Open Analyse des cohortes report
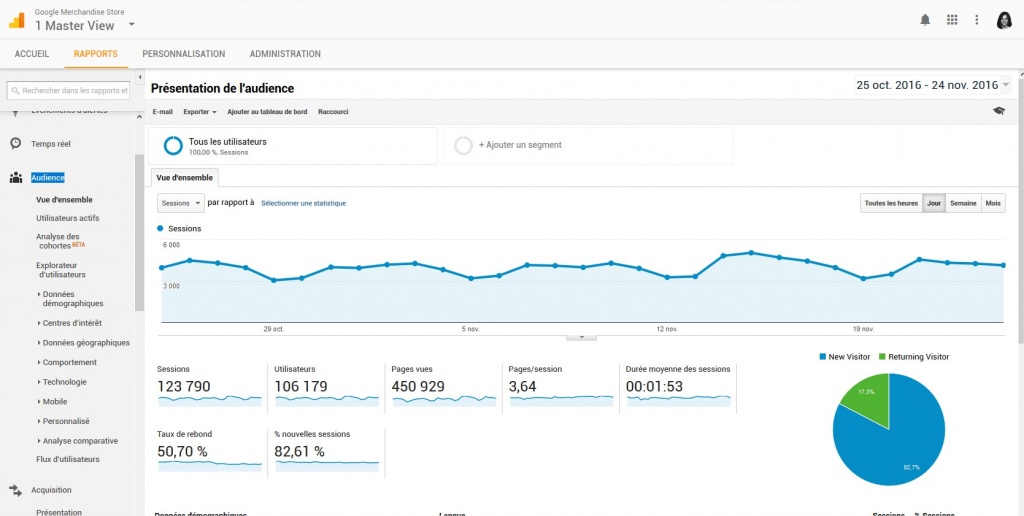The image size is (1024, 516). click(x=61, y=241)
